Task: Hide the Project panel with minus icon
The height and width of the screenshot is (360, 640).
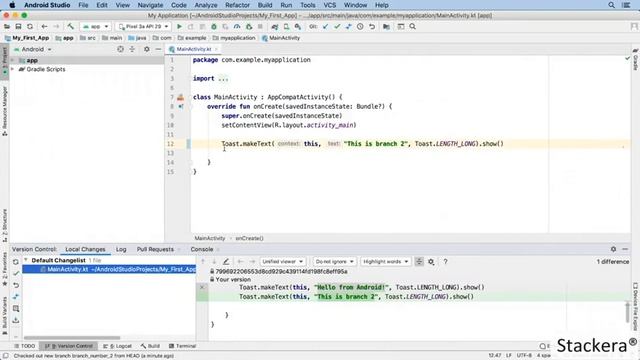Action: (x=158, y=49)
